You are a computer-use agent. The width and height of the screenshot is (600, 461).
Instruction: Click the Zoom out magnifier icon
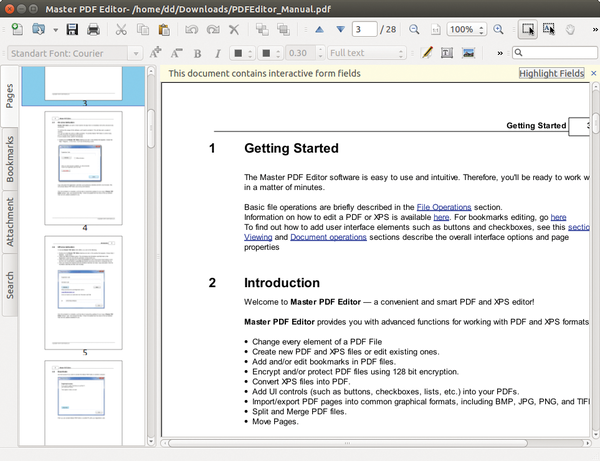(x=414, y=29)
